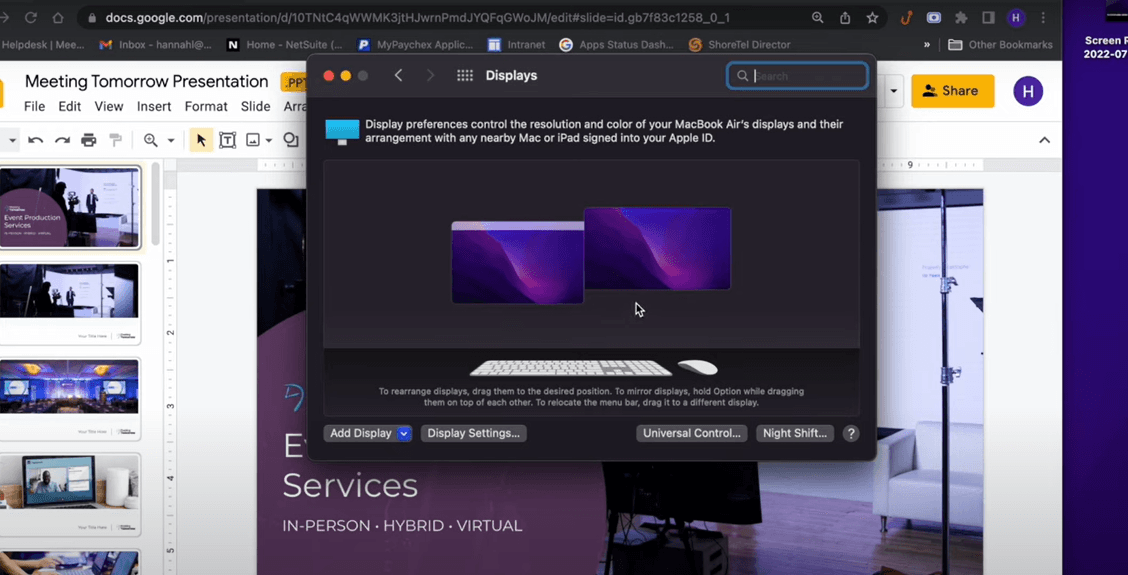The width and height of the screenshot is (1128, 575).
Task: Select the Paint format tool
Action: 115,140
